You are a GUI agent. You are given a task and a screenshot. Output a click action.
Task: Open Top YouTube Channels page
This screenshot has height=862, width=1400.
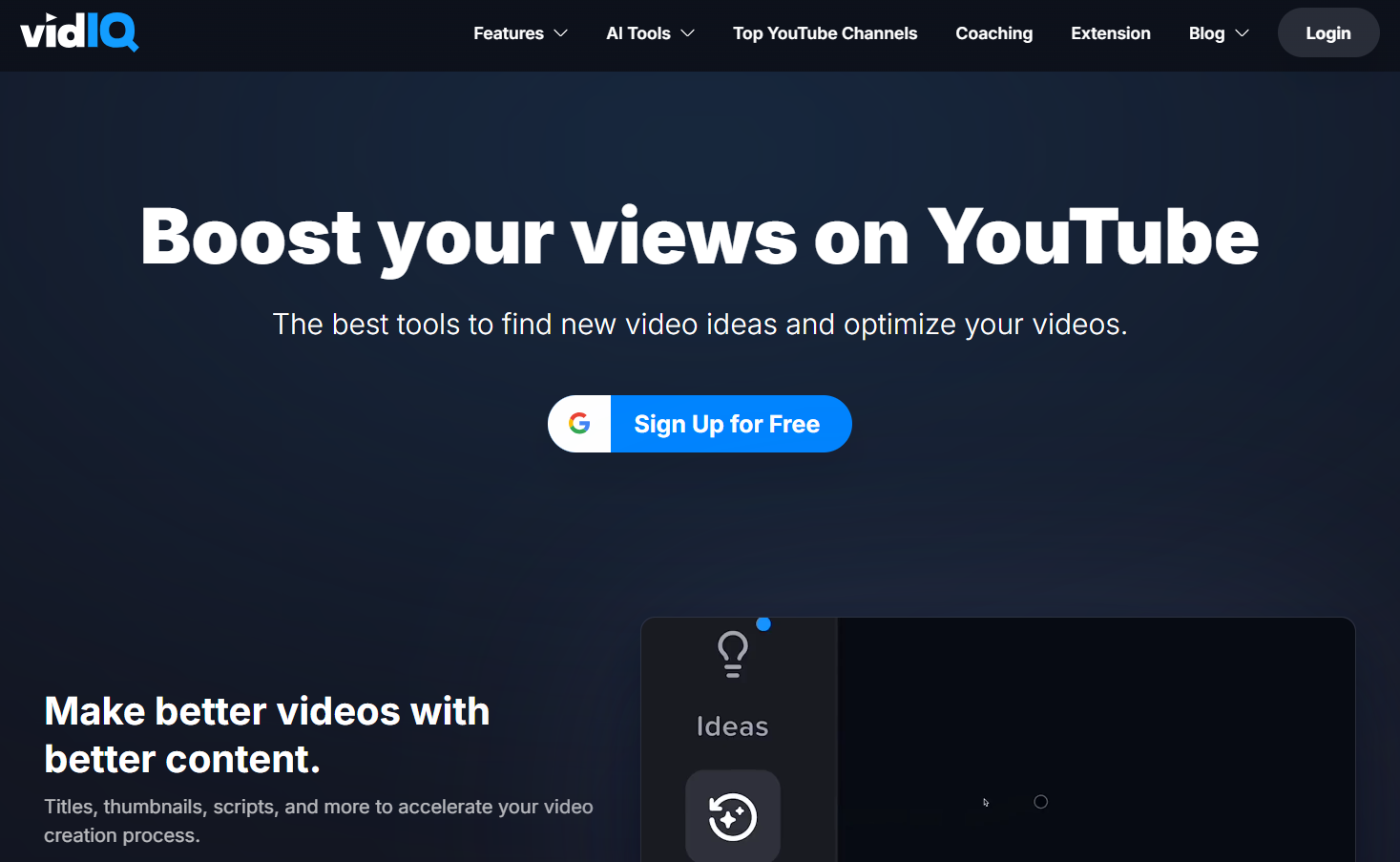pos(825,33)
